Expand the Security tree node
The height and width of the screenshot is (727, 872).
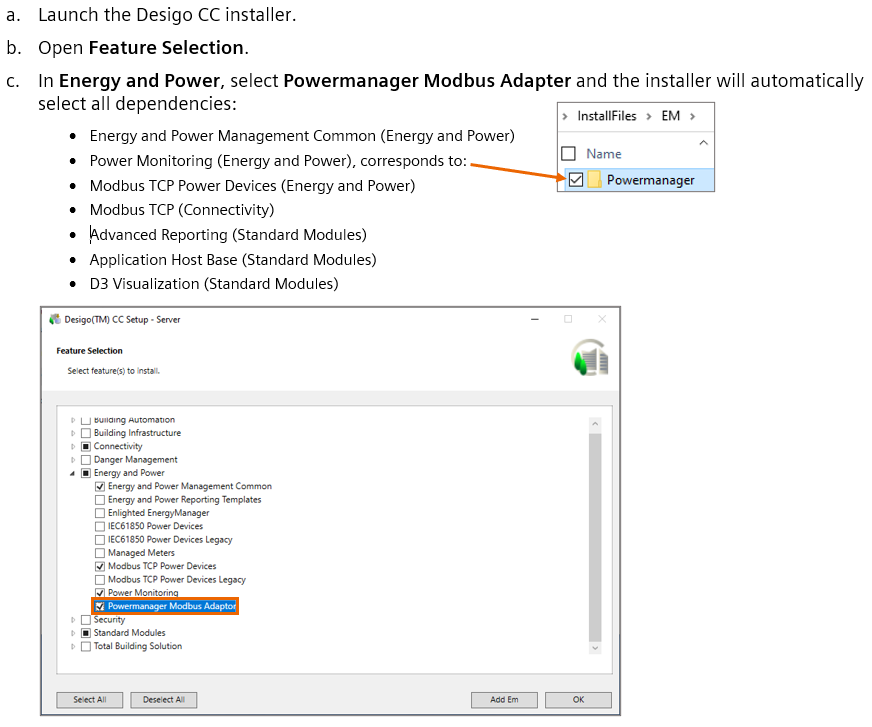(73, 620)
